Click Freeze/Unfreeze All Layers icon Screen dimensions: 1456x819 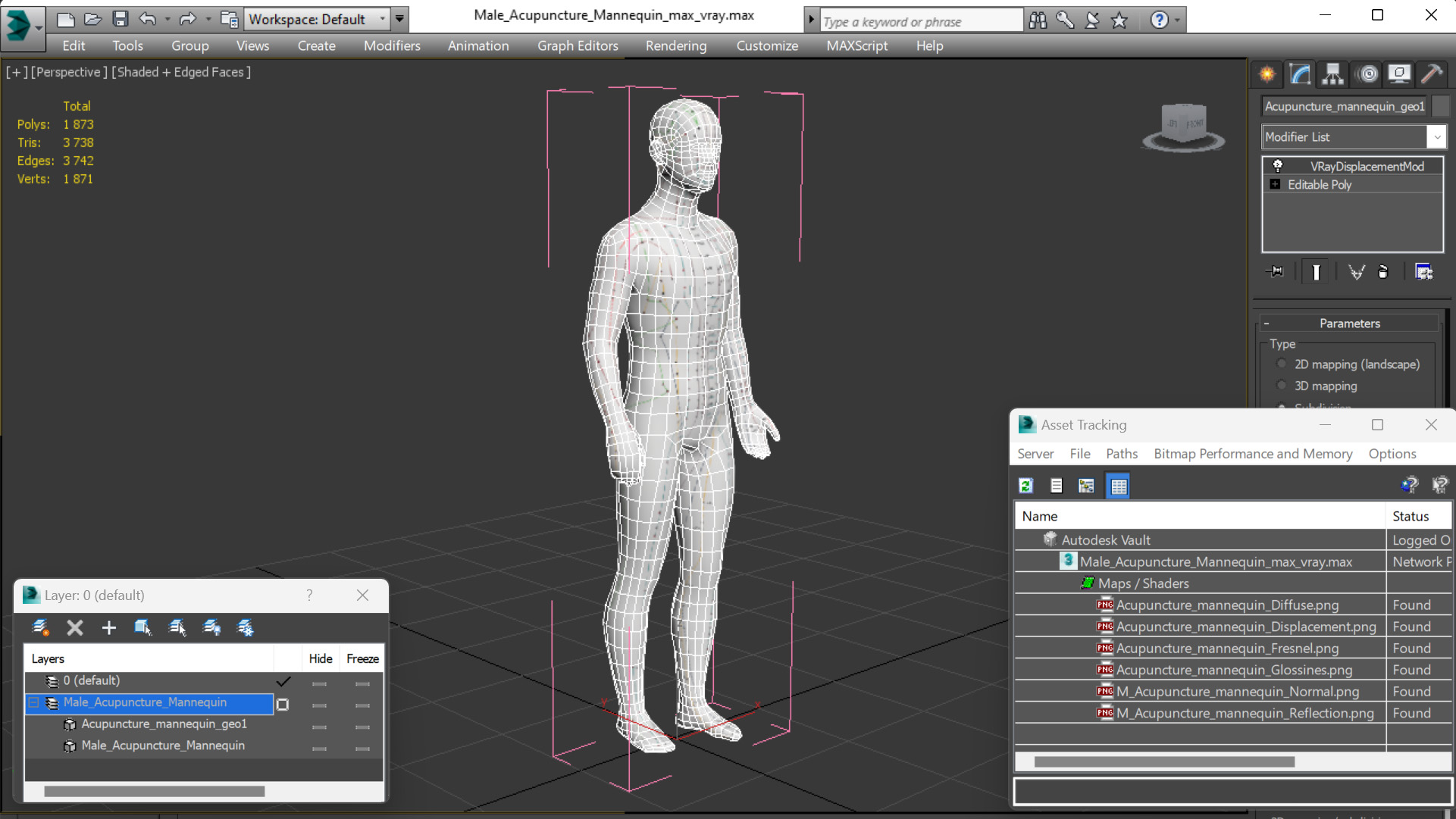pyautogui.click(x=246, y=627)
